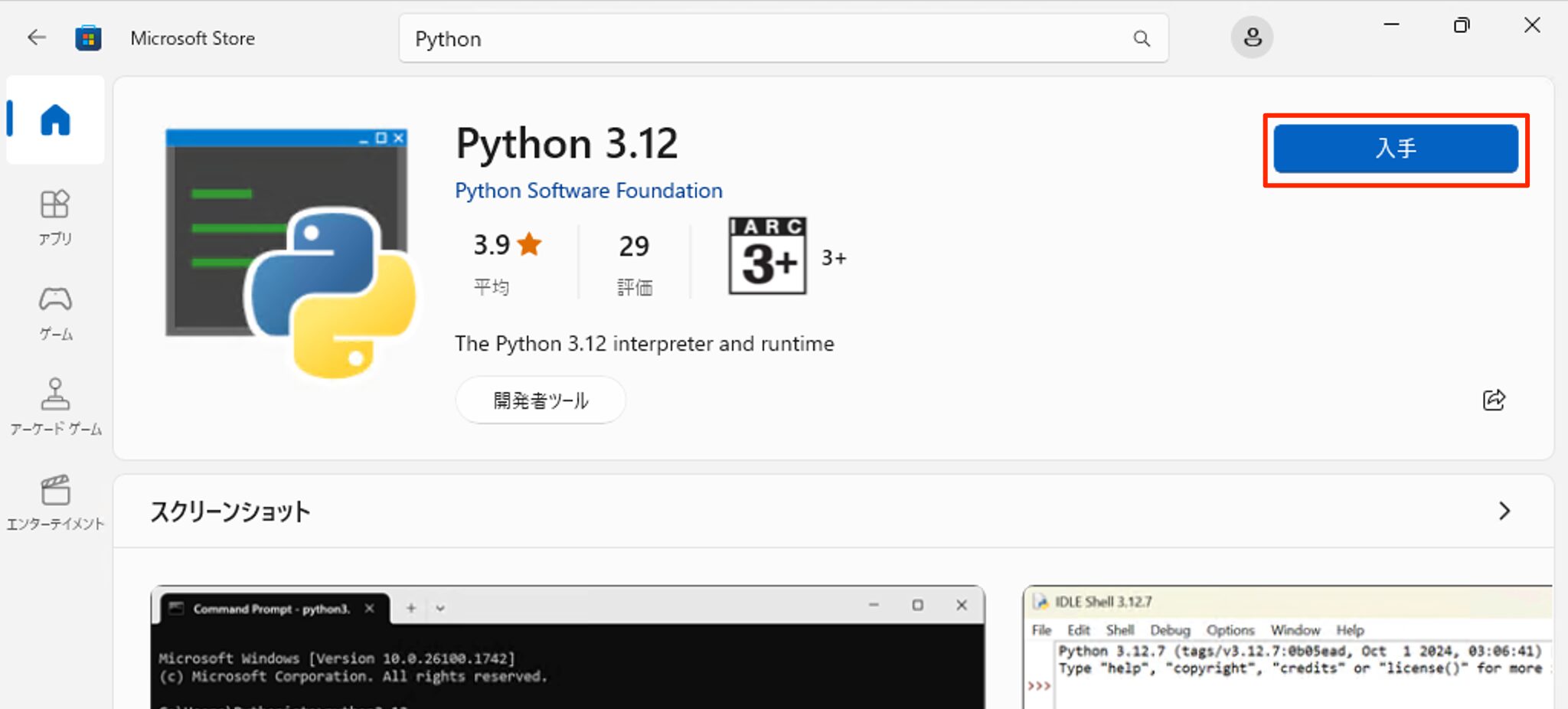Open the account profile icon
Image resolution: width=1568 pixels, height=709 pixels.
[x=1252, y=37]
